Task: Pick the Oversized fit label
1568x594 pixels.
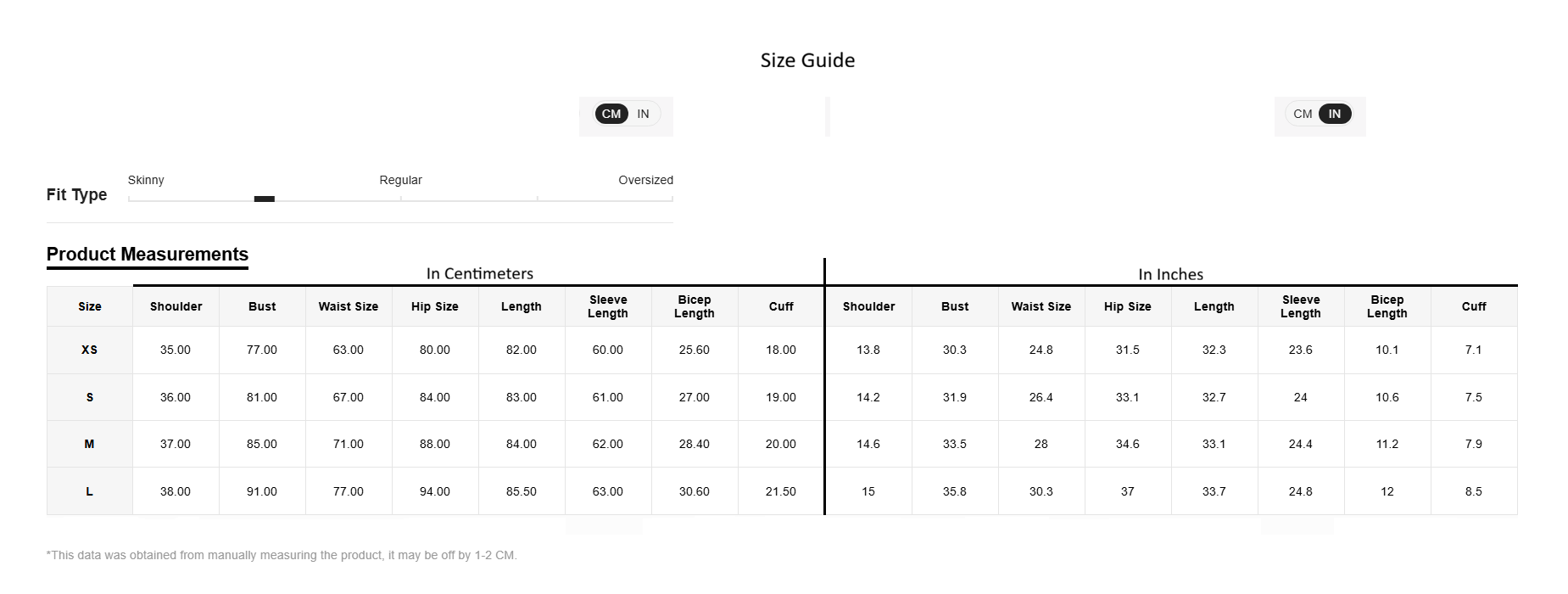Action: coord(645,180)
